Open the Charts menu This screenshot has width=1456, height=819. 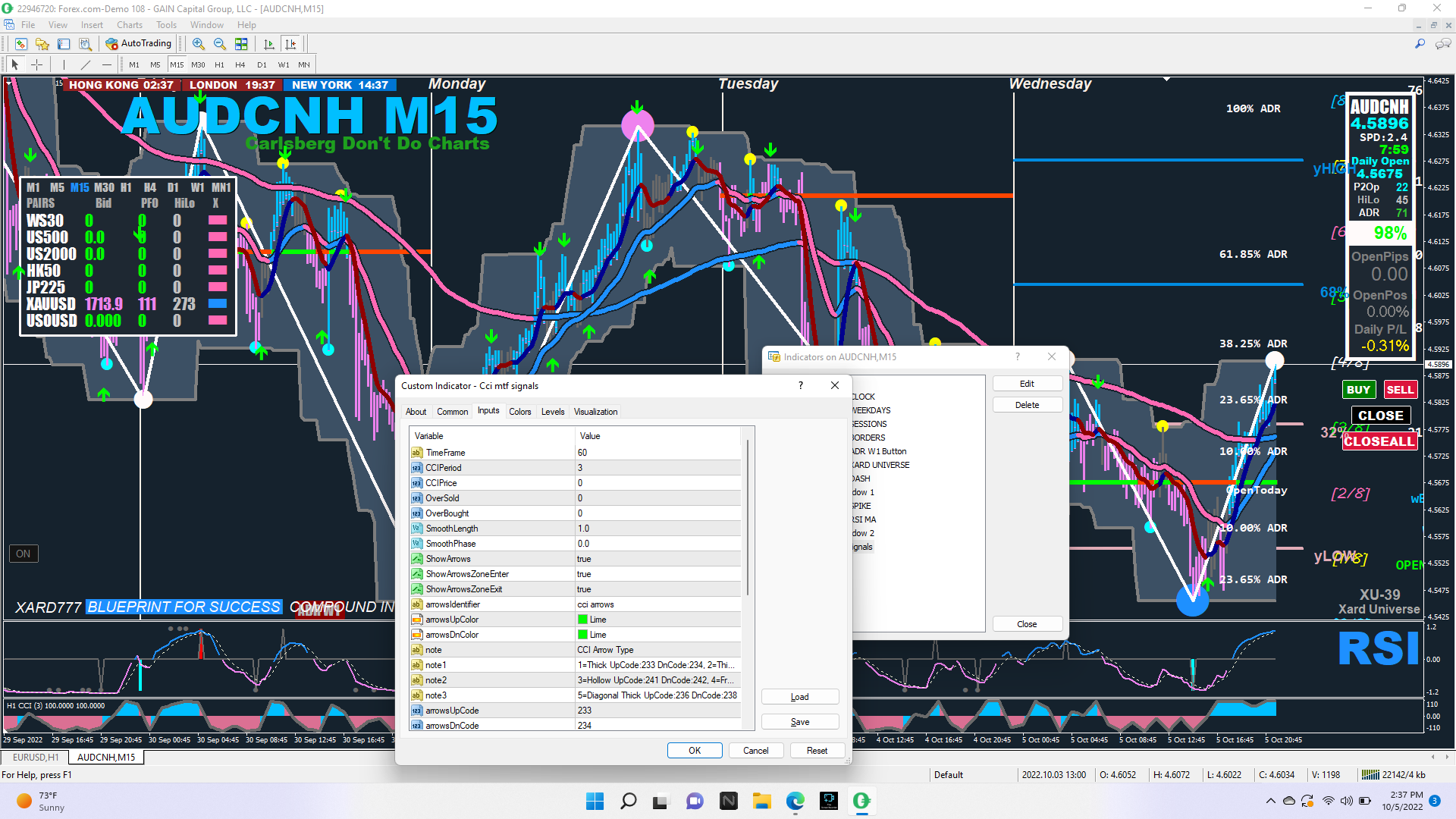[x=129, y=25]
